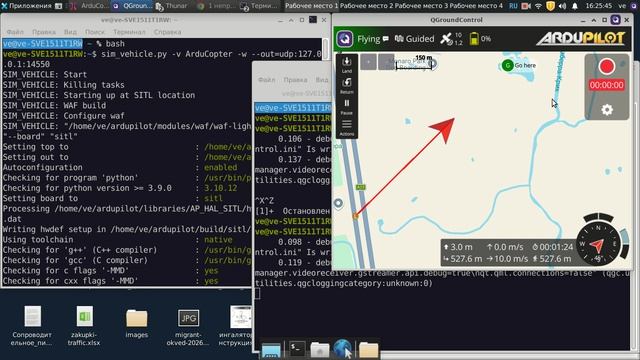Open the vehicle messages icon next to Flying
Image resolution: width=640 pixels, height=360 pixels.
coord(386,39)
